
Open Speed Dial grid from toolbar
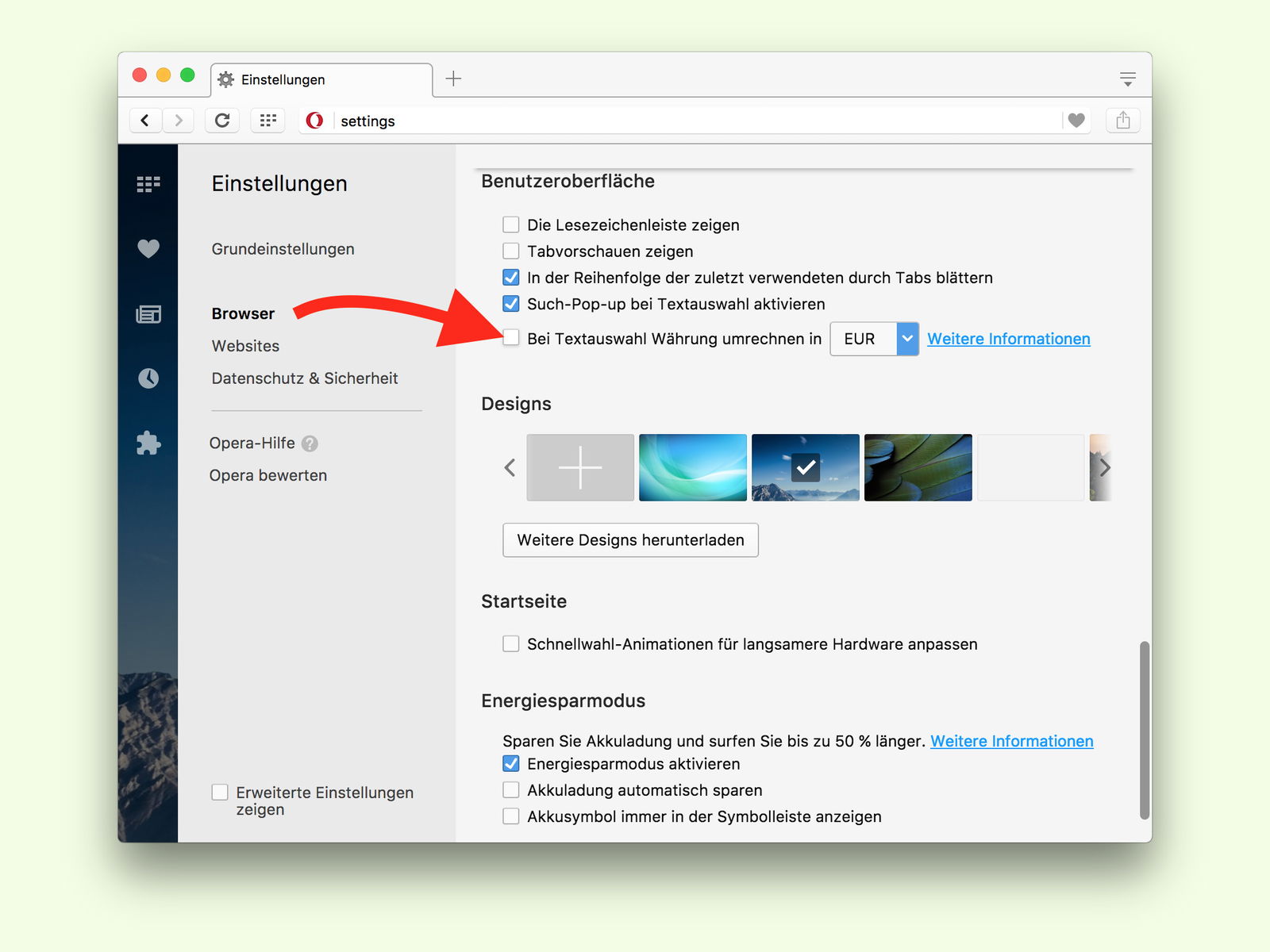click(268, 121)
